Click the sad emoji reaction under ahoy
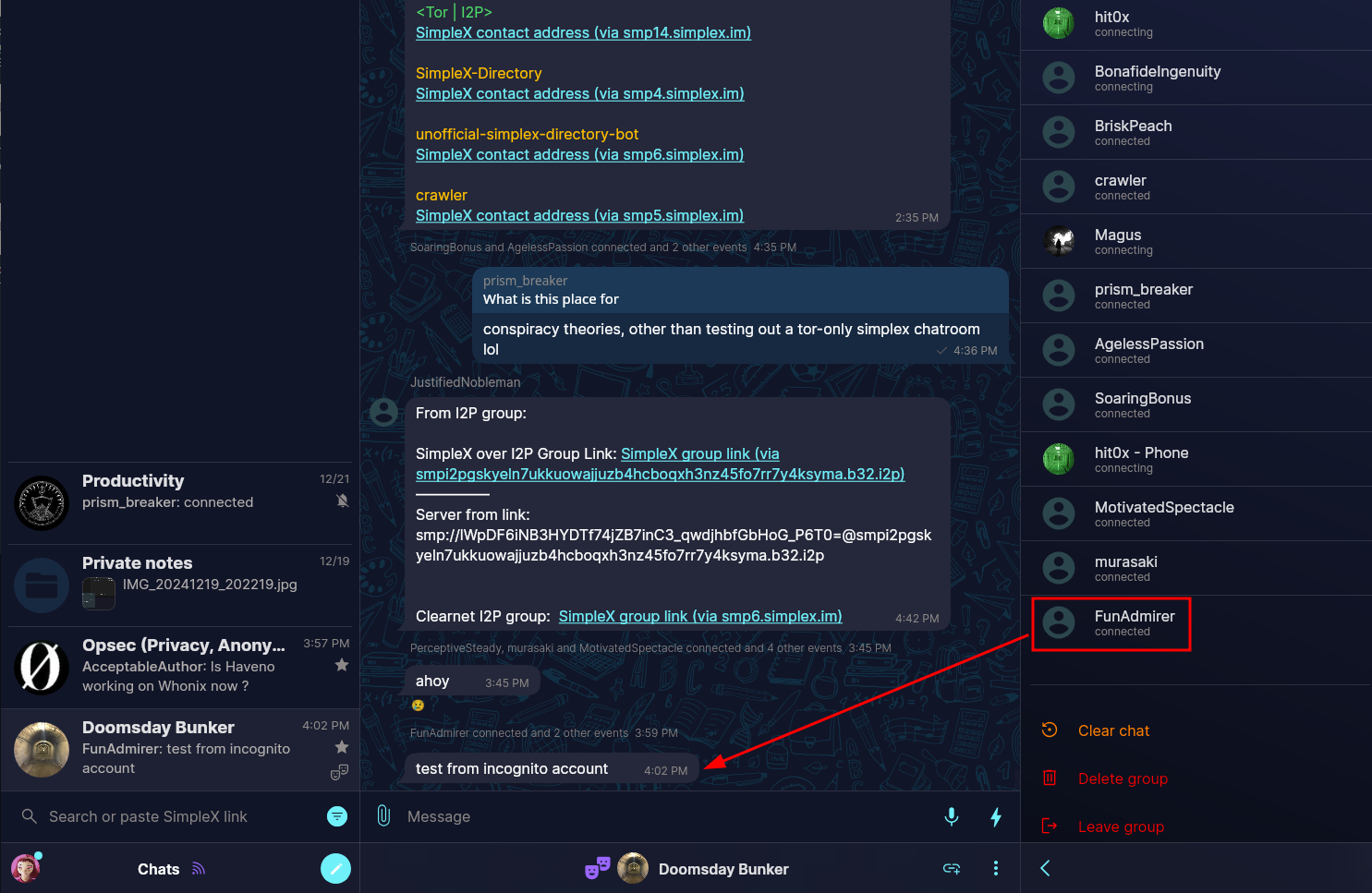Image resolution: width=1372 pixels, height=893 pixels. (x=419, y=706)
